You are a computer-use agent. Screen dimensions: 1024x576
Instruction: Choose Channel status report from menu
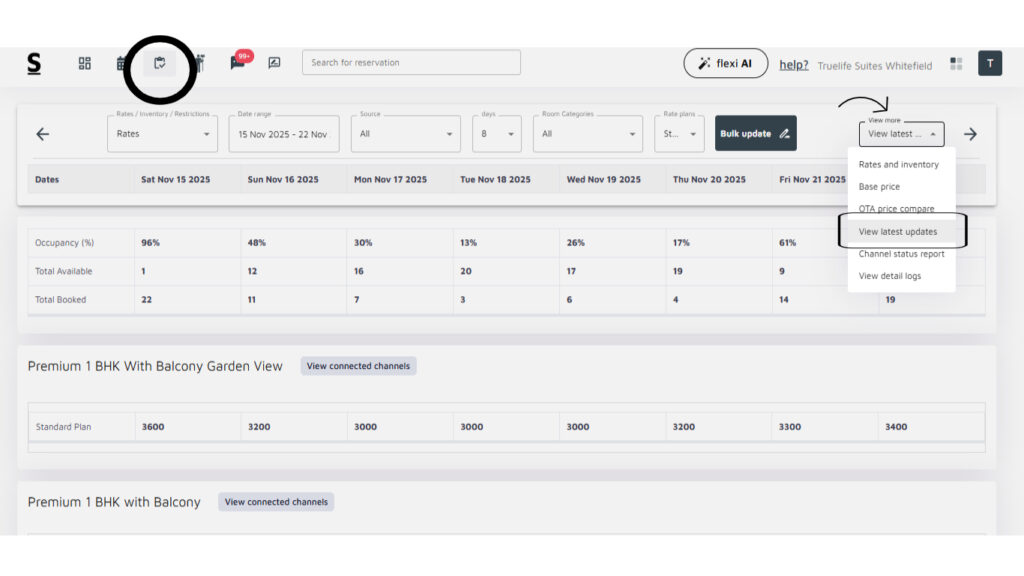[x=901, y=254]
